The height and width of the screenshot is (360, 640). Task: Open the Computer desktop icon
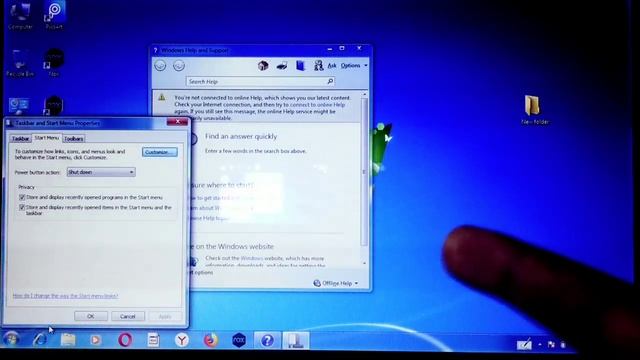coord(20,16)
